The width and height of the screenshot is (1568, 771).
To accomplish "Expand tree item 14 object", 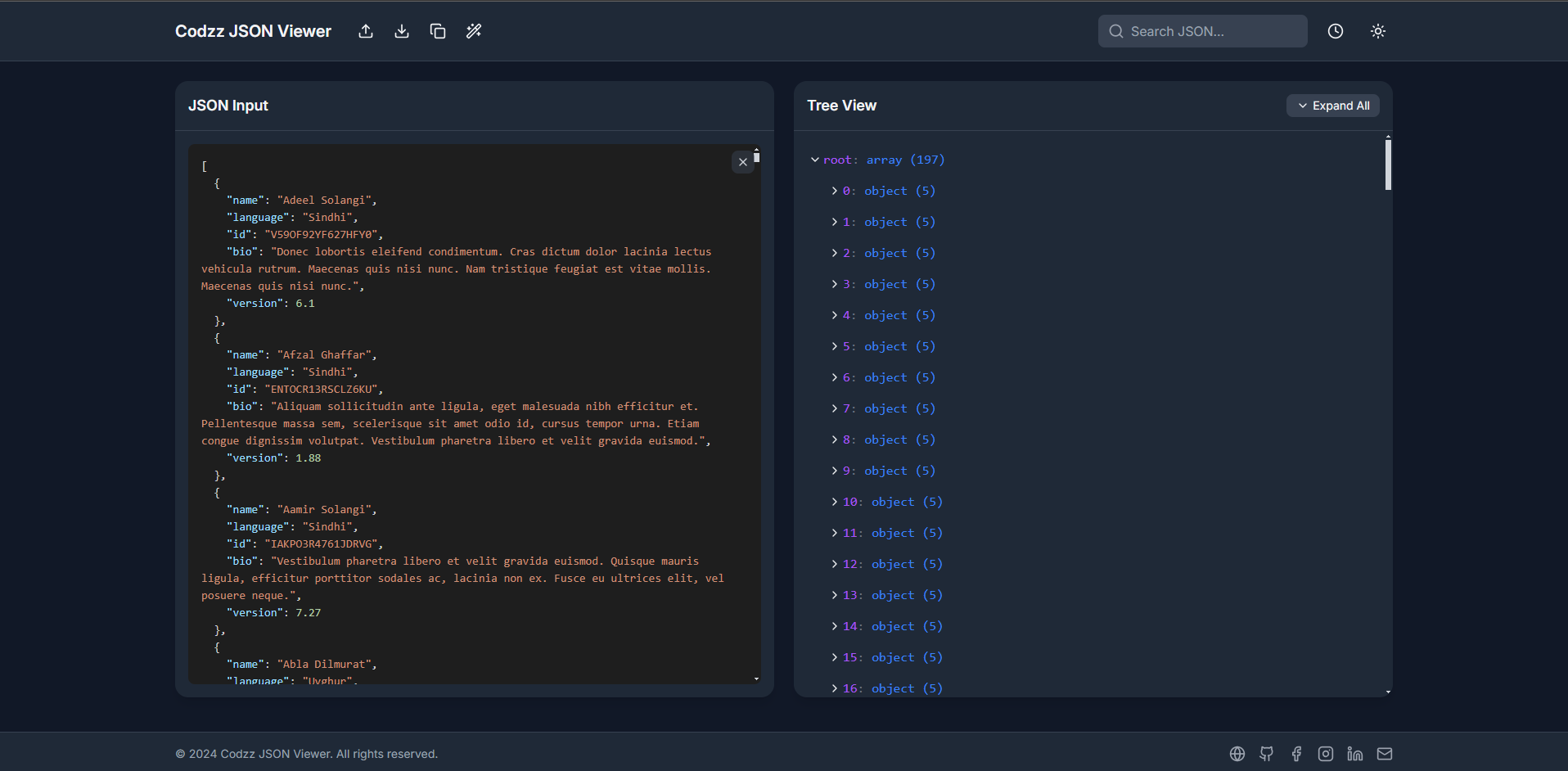I will click(x=835, y=626).
